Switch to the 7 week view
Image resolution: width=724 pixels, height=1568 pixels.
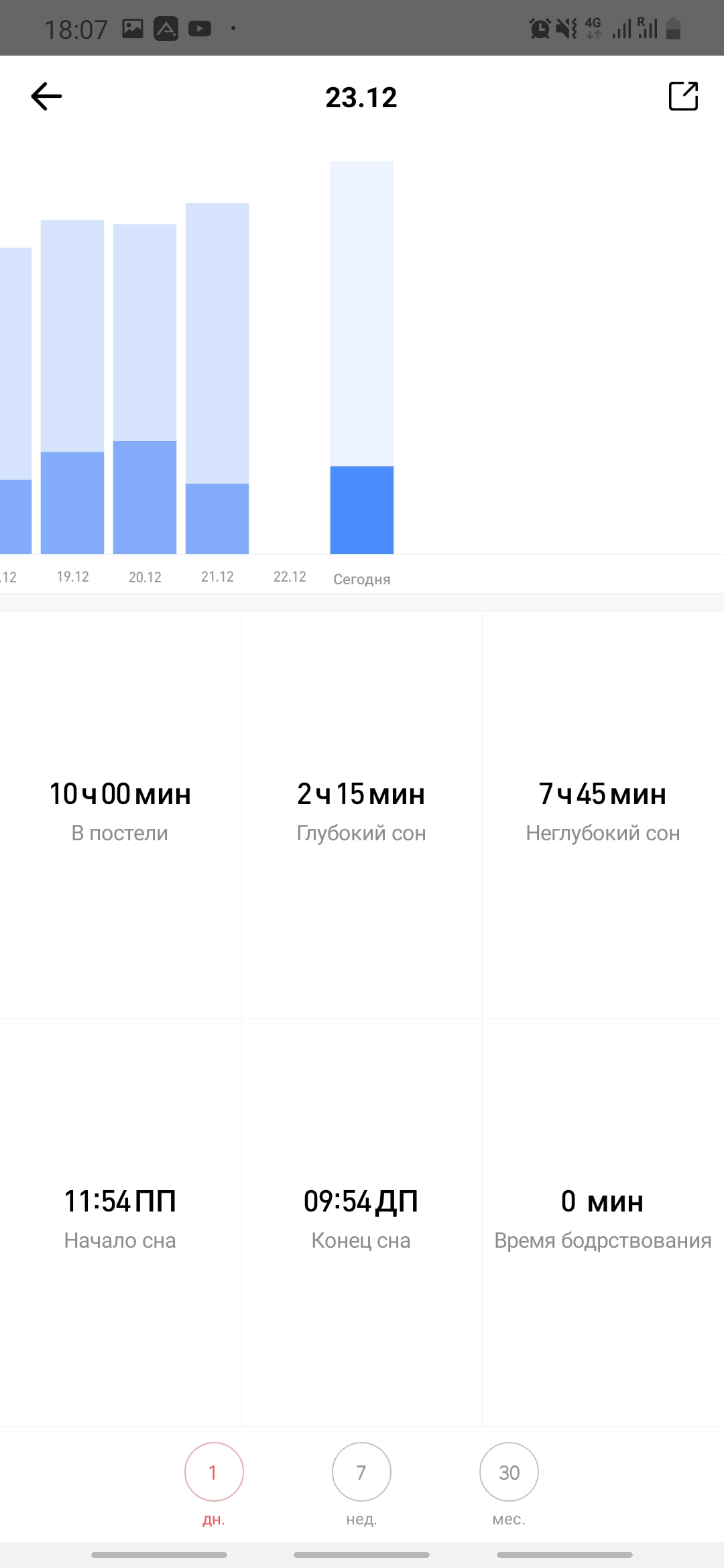tap(361, 1472)
